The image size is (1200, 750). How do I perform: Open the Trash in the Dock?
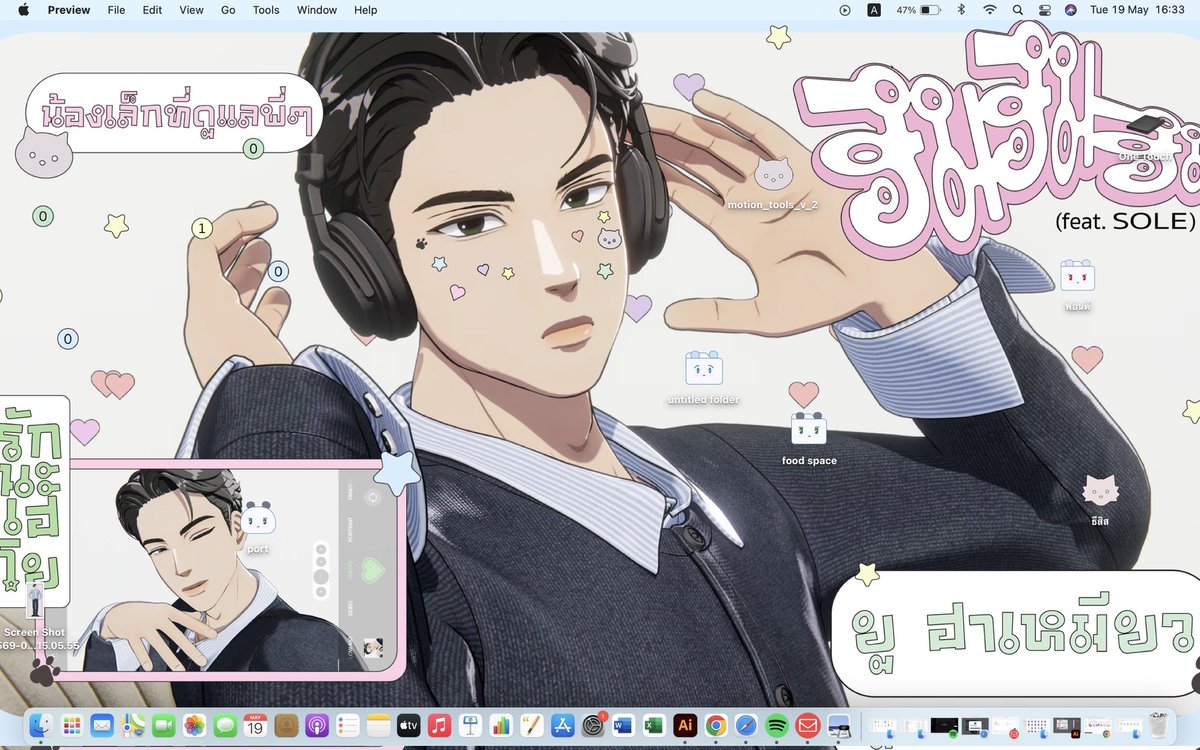pyautogui.click(x=1159, y=725)
